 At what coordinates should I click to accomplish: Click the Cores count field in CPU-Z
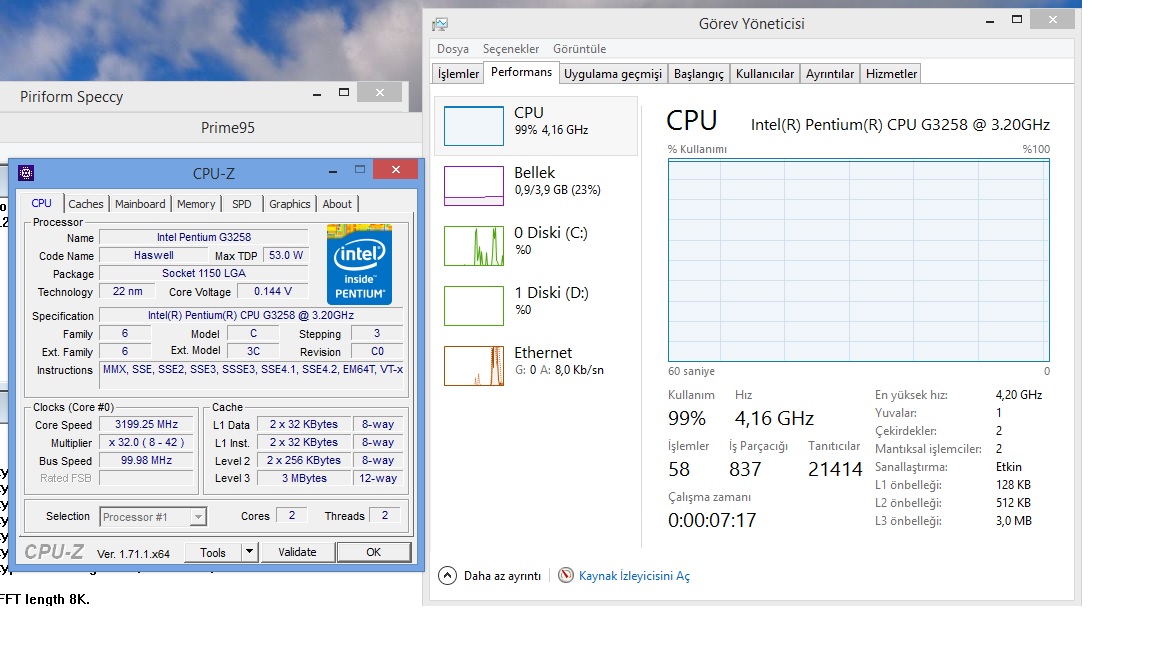292,516
